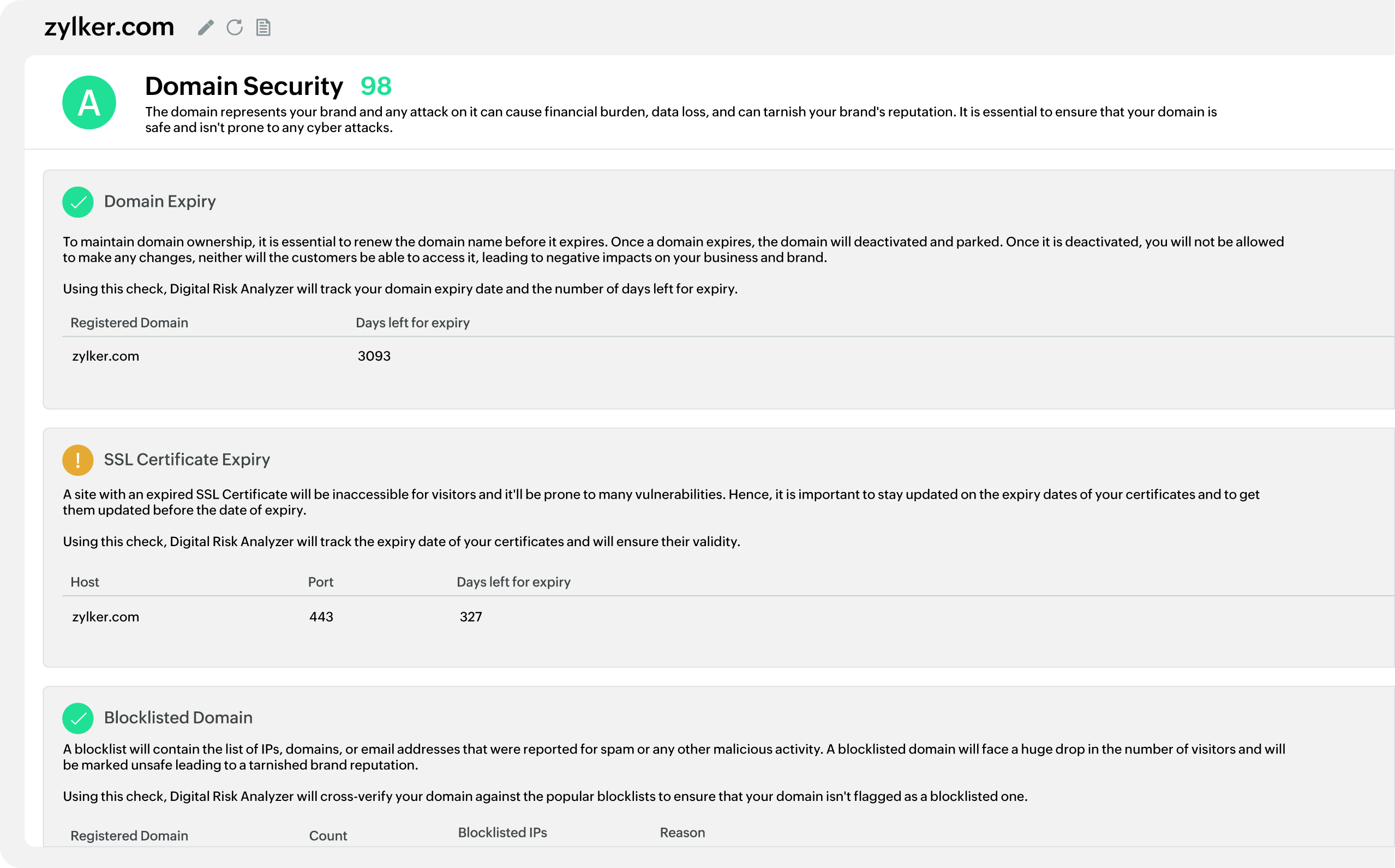Click the Reason column header

click(x=682, y=833)
